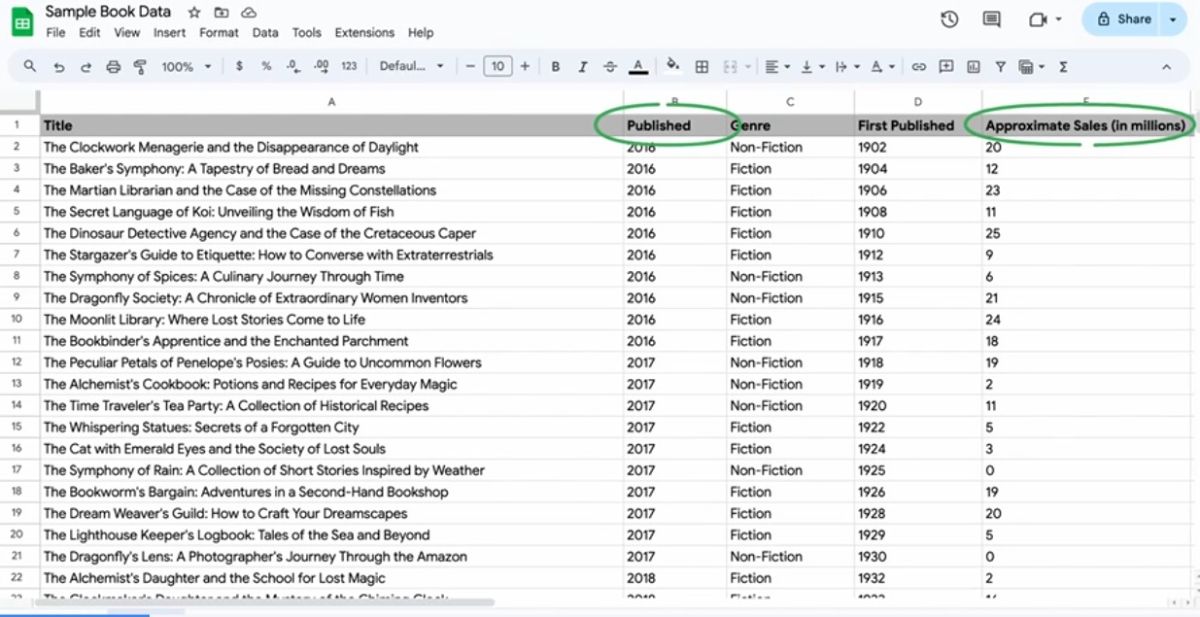Click the insert link icon
This screenshot has width=1200, height=617.
tap(918, 67)
